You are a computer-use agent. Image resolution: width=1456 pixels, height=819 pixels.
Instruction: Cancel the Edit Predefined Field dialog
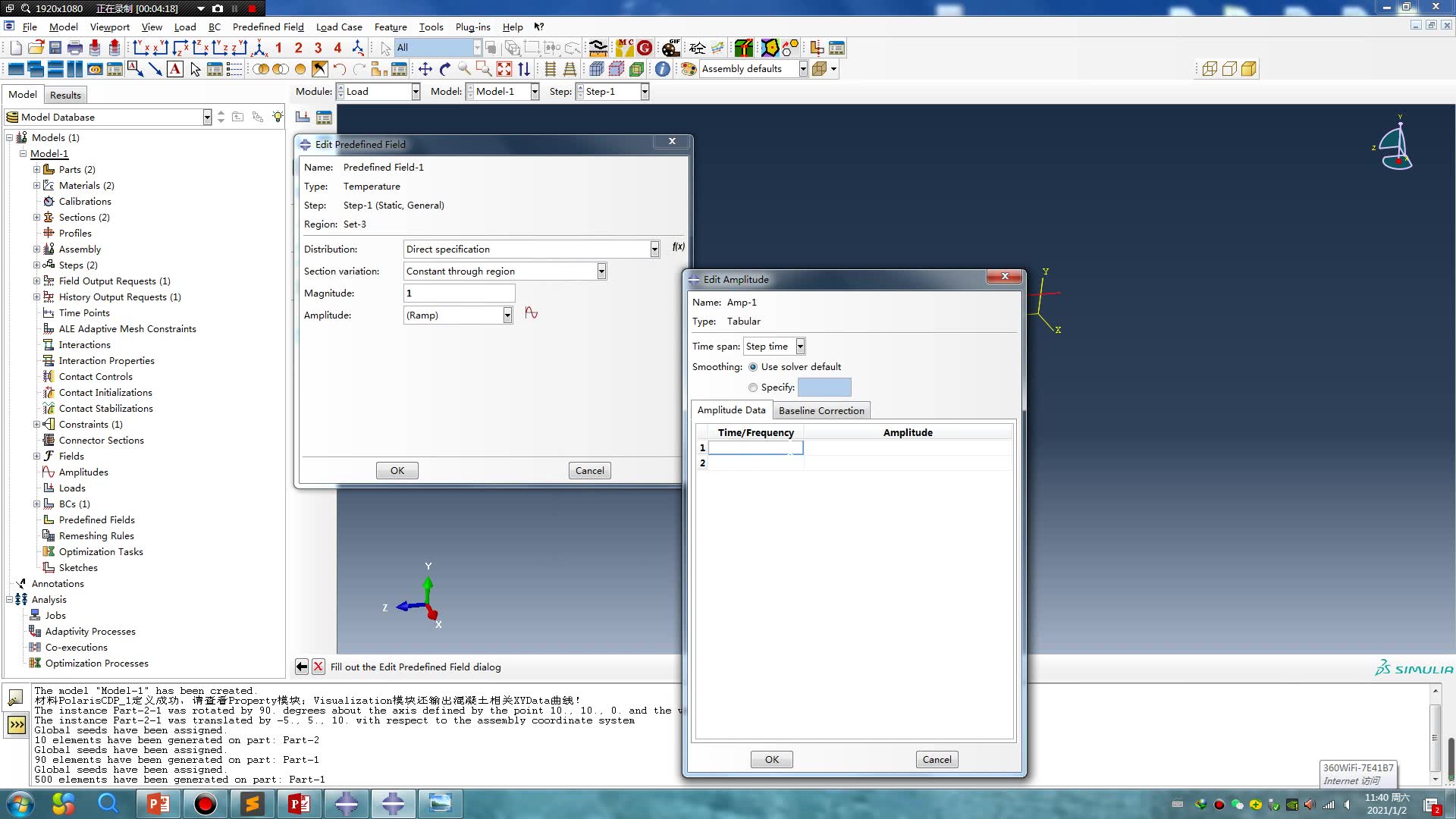pyautogui.click(x=589, y=470)
